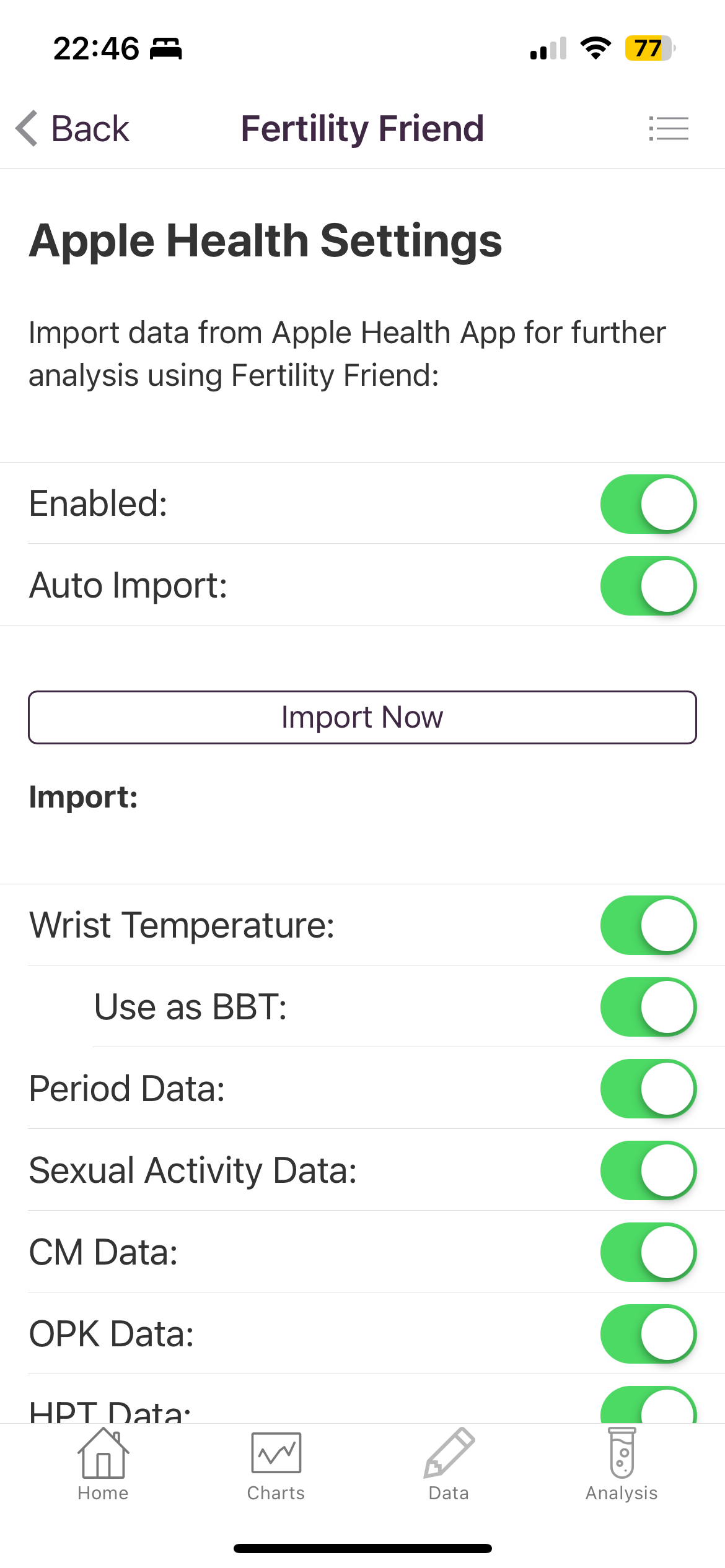Turn off Auto Import toggle
This screenshot has width=725, height=1568.
[648, 586]
